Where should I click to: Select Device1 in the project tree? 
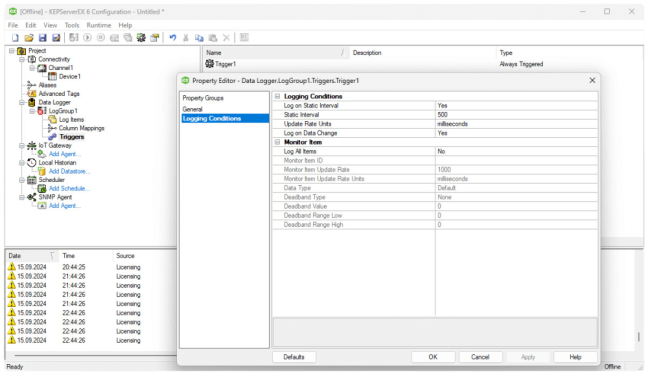[69, 76]
